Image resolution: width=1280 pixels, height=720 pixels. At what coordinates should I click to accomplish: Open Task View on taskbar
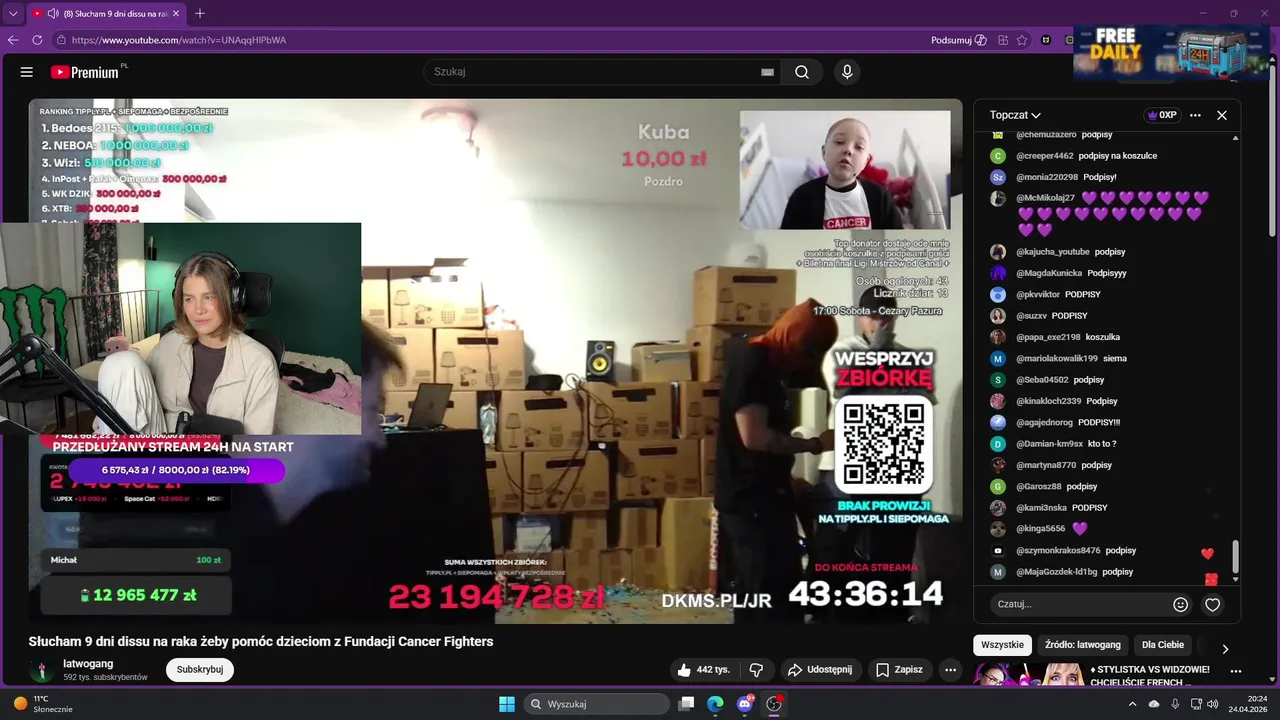[x=686, y=704]
